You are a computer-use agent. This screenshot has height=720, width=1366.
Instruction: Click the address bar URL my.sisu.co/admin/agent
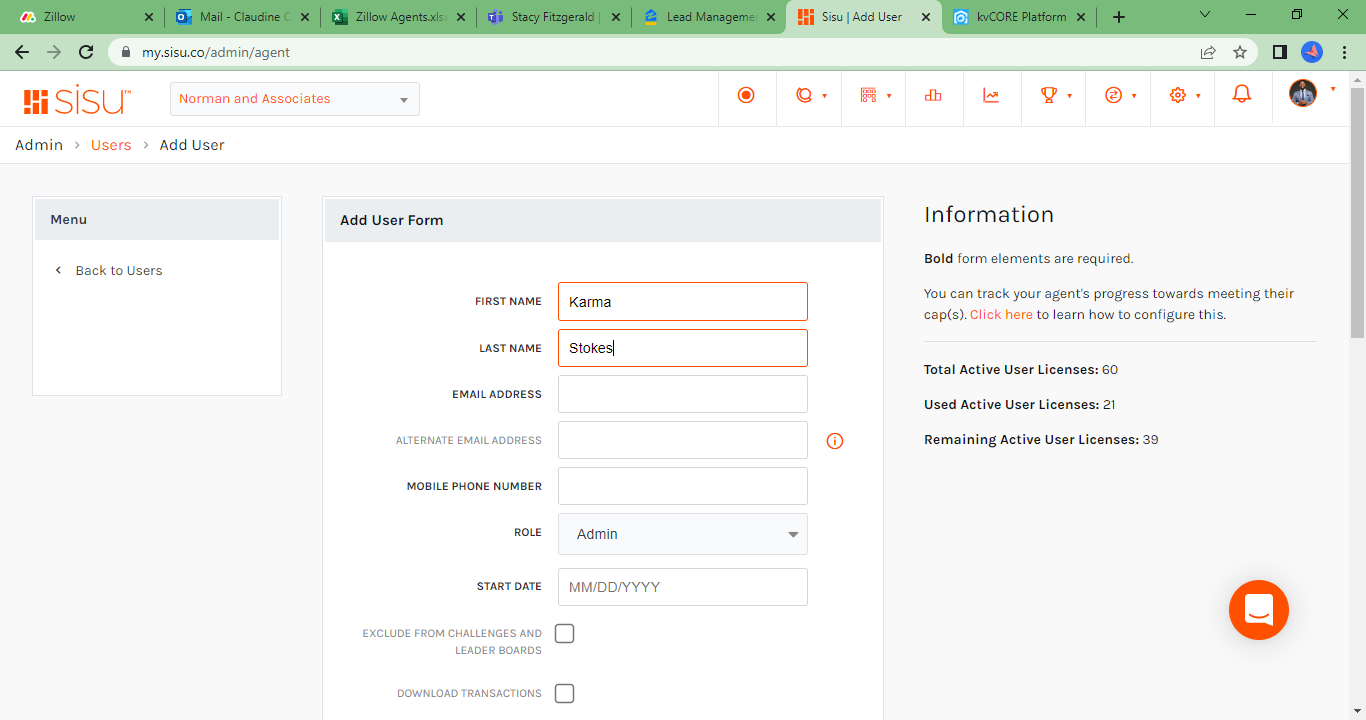click(216, 52)
